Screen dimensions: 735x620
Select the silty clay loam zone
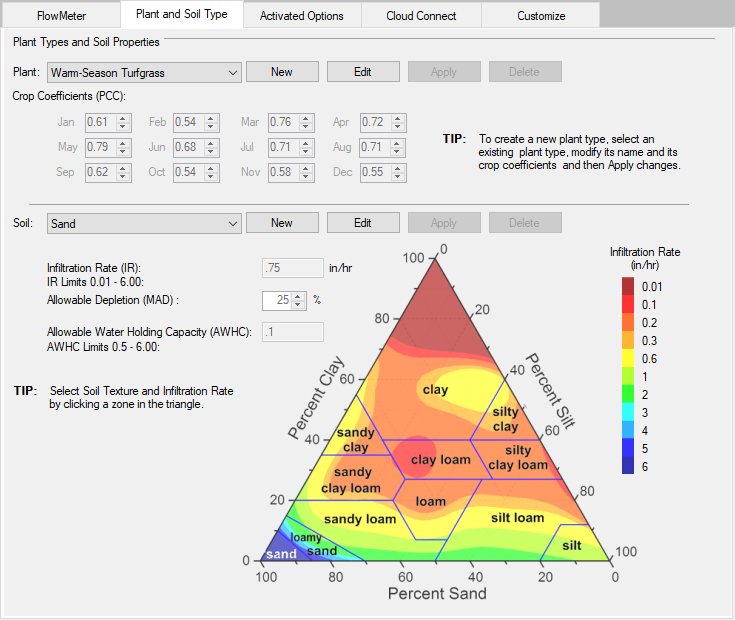click(518, 457)
